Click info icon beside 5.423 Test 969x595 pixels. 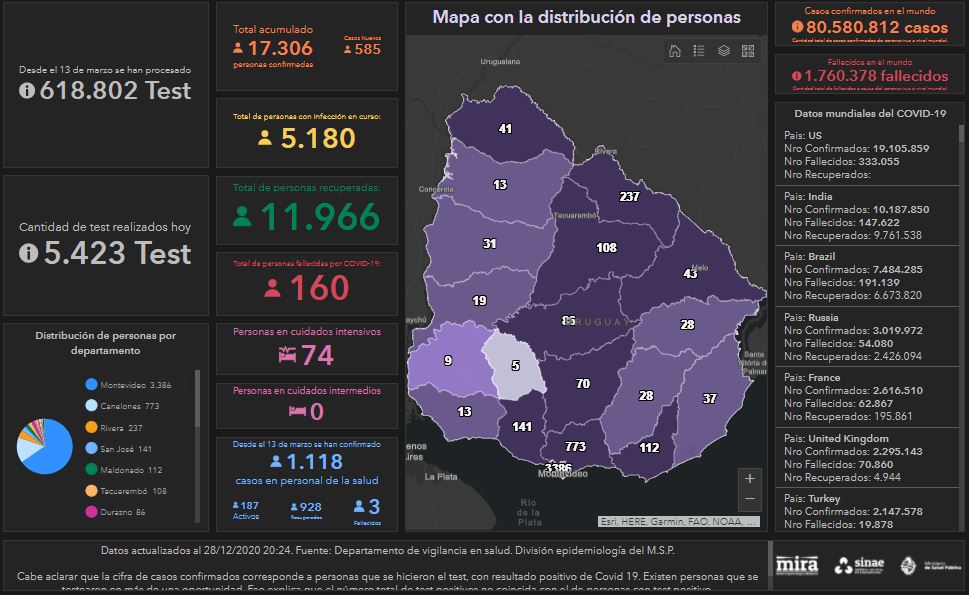28,254
